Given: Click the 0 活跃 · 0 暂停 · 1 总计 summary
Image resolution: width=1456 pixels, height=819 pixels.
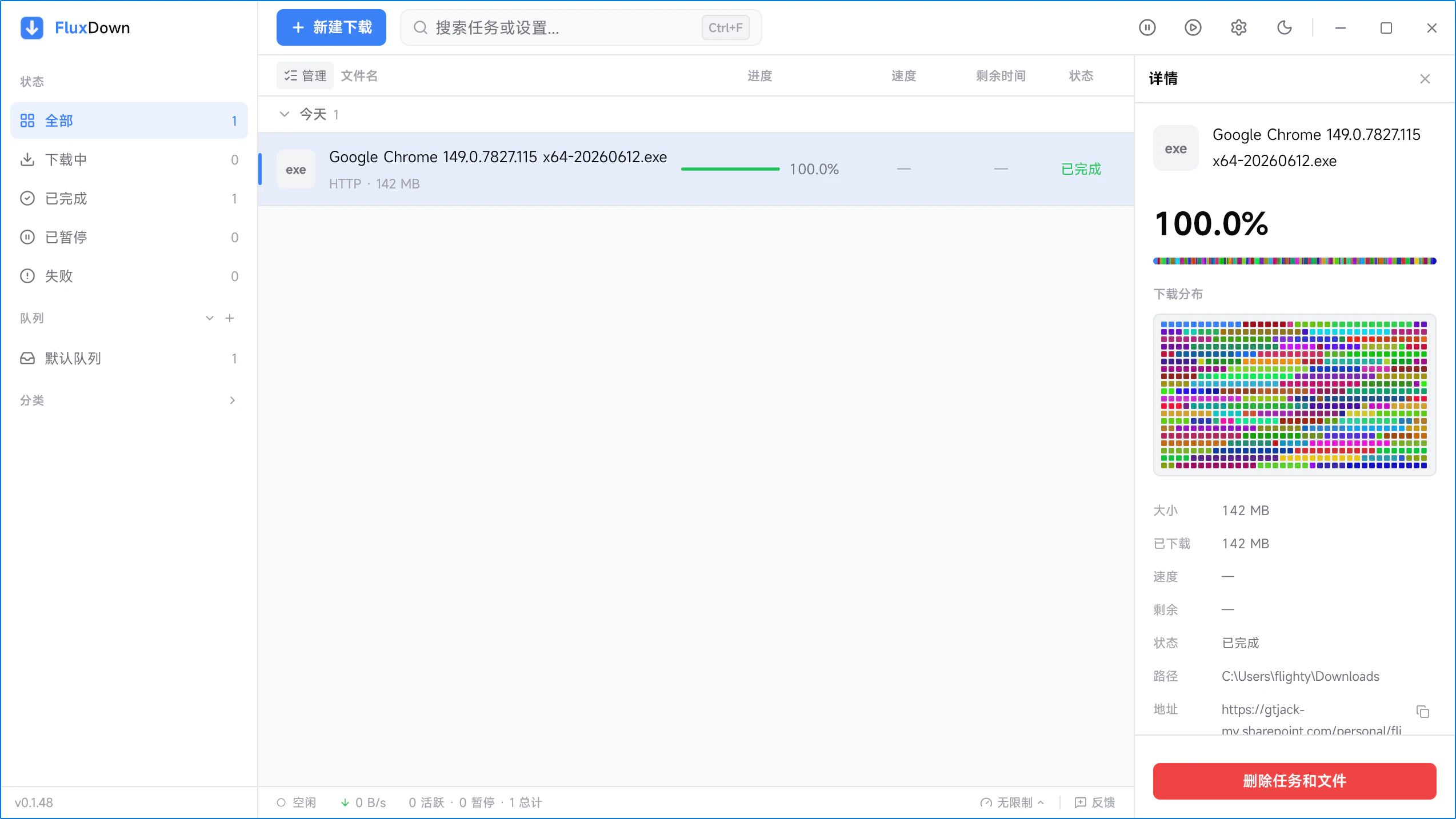Looking at the screenshot, I should pos(475,802).
